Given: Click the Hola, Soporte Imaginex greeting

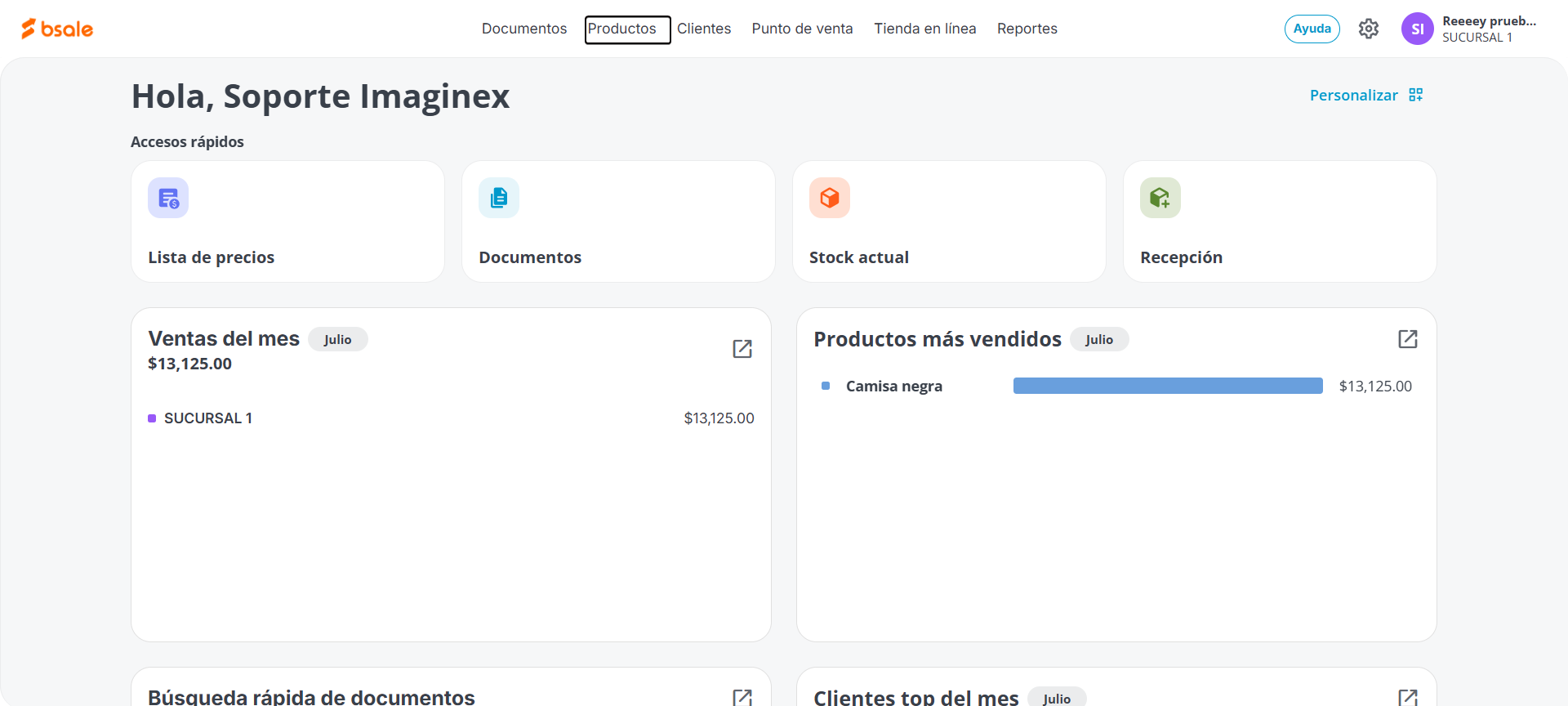Looking at the screenshot, I should click(320, 96).
